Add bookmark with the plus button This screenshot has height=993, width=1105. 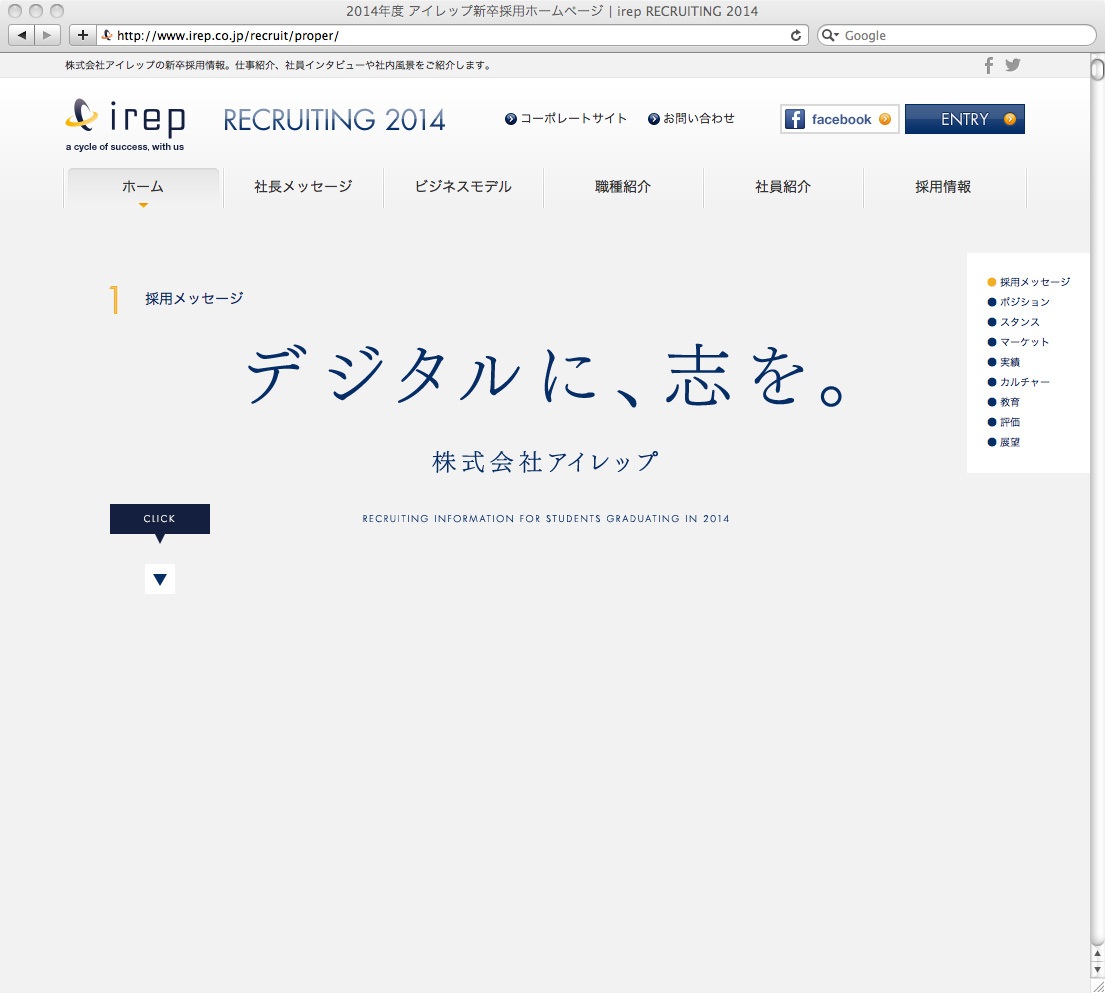point(82,35)
